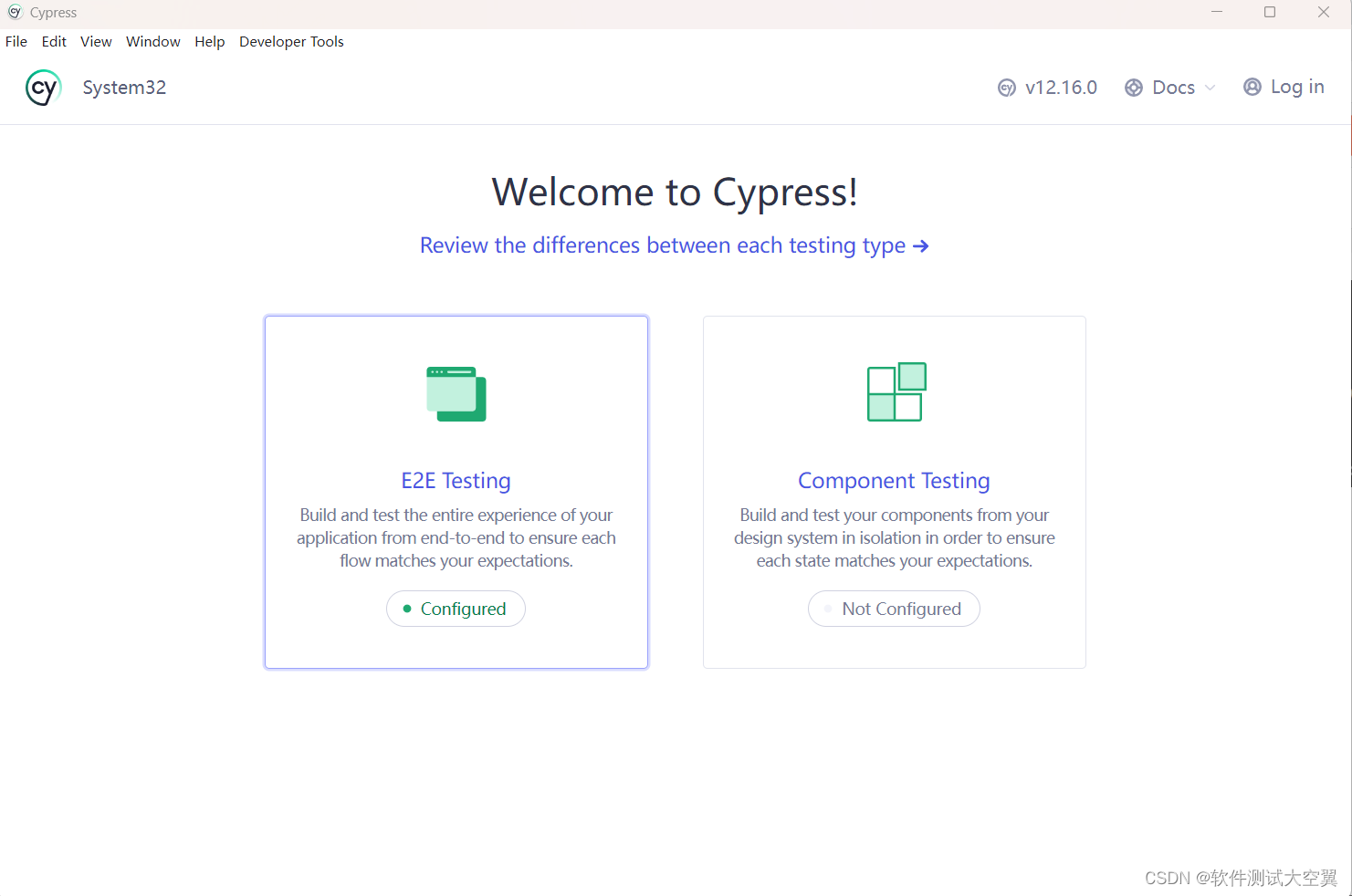The width and height of the screenshot is (1352, 896).
Task: Select the Component Testing heading
Action: (x=895, y=481)
